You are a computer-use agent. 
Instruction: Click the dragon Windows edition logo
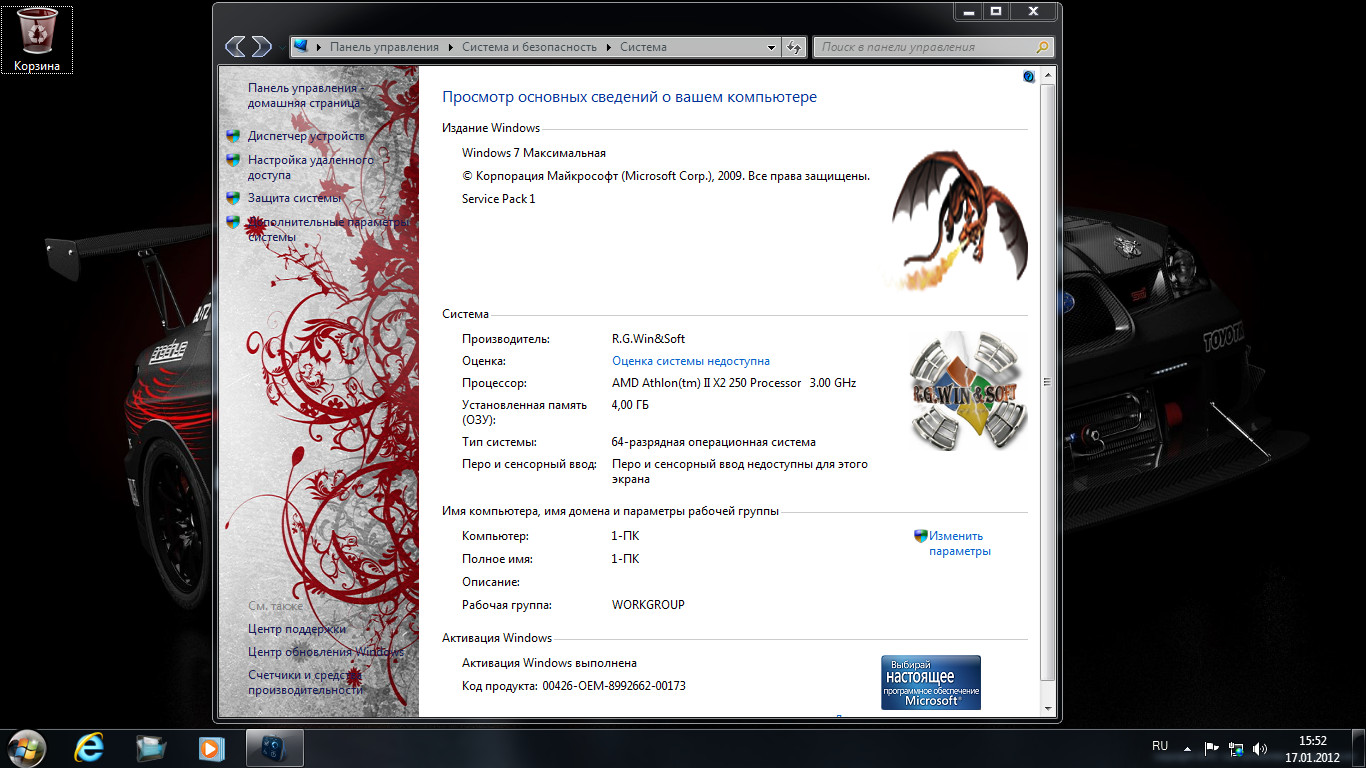(957, 221)
